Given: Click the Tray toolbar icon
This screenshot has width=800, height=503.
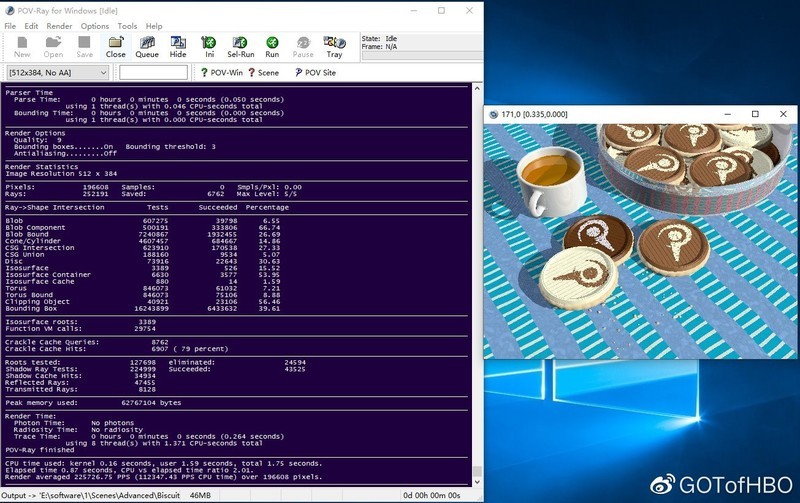Looking at the screenshot, I should (334, 46).
